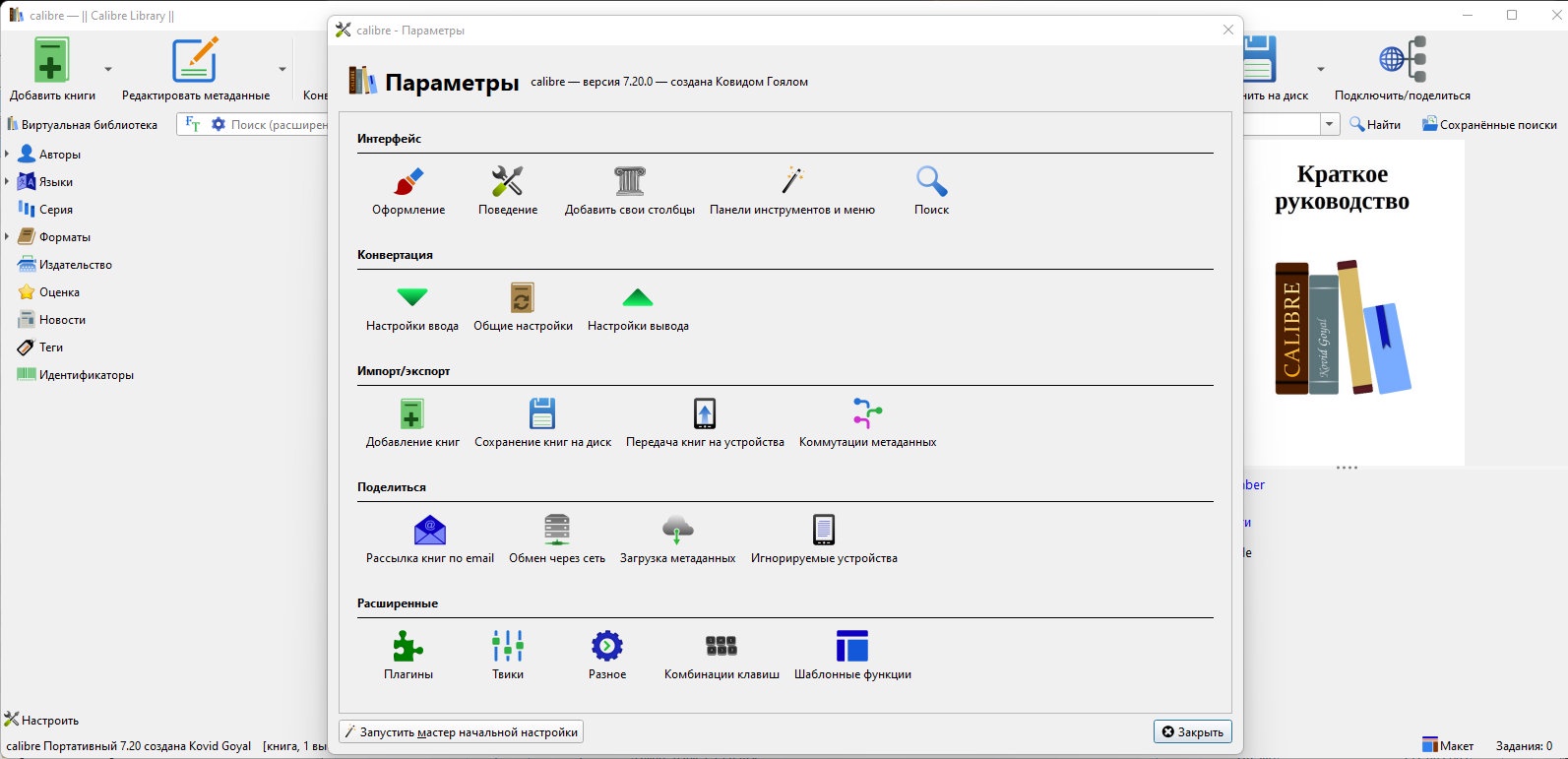Click the Поделиться section heading
Screen dimensions: 1568x759
[x=392, y=487]
